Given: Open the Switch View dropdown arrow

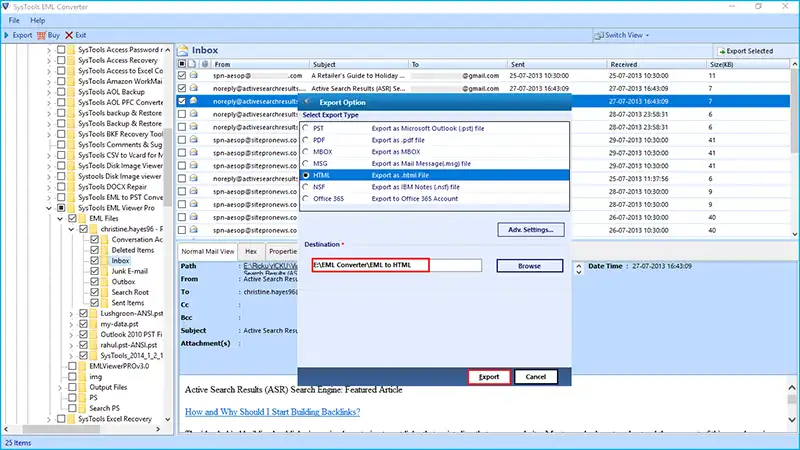Looking at the screenshot, I should pyautogui.click(x=647, y=36).
